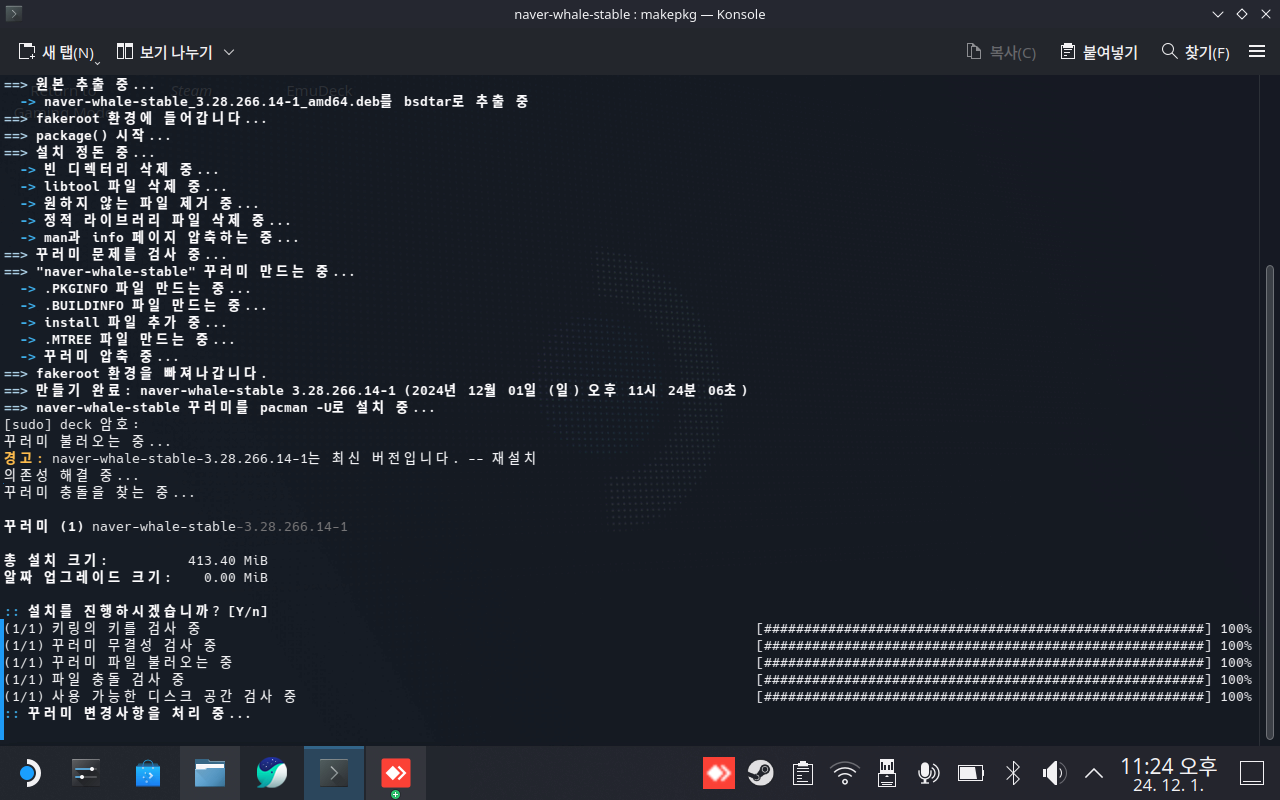Click the 복사(C) copy button
The image size is (1280, 800).
1001,52
